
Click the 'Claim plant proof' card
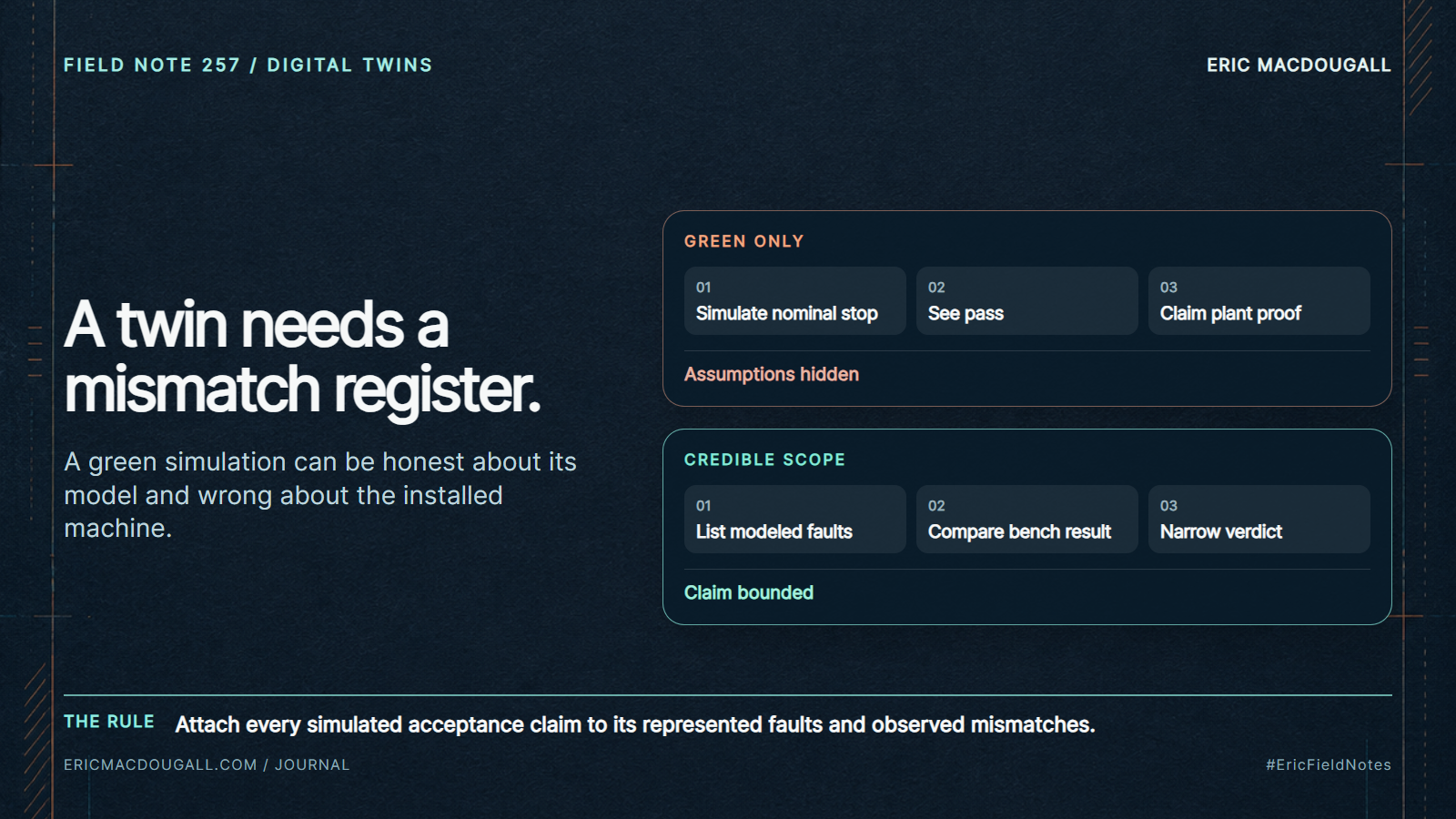[1259, 300]
